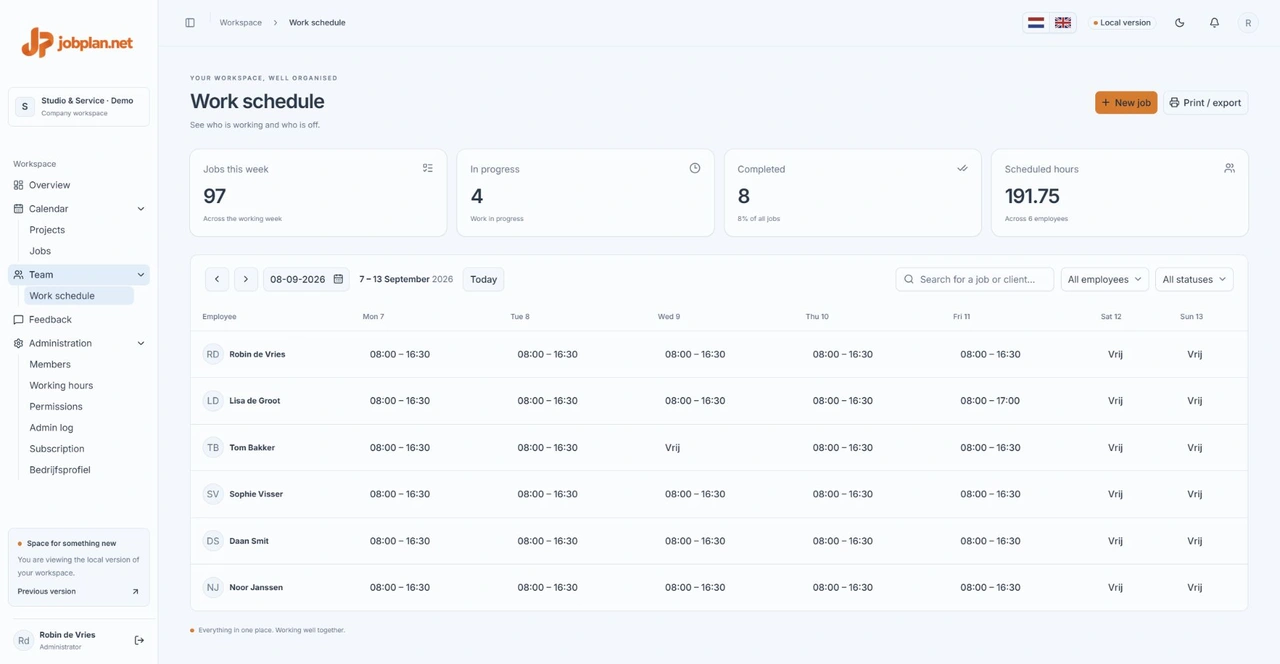Select Work schedule sidebar item

79,296
